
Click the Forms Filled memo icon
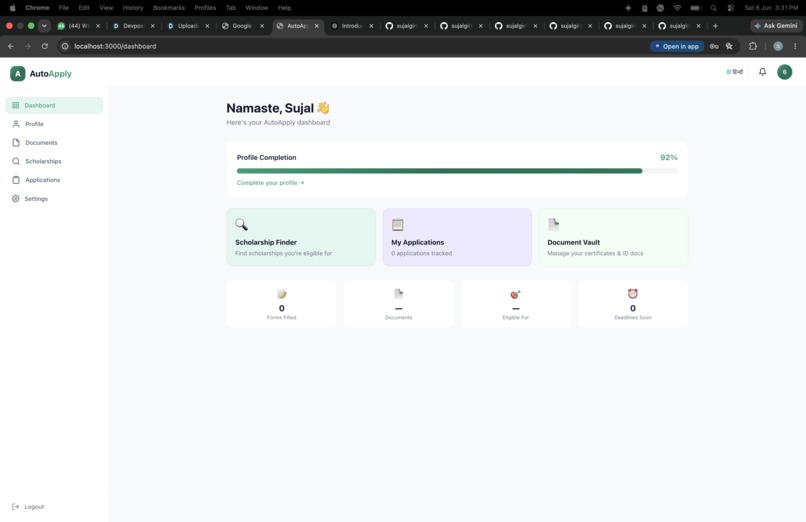click(282, 294)
